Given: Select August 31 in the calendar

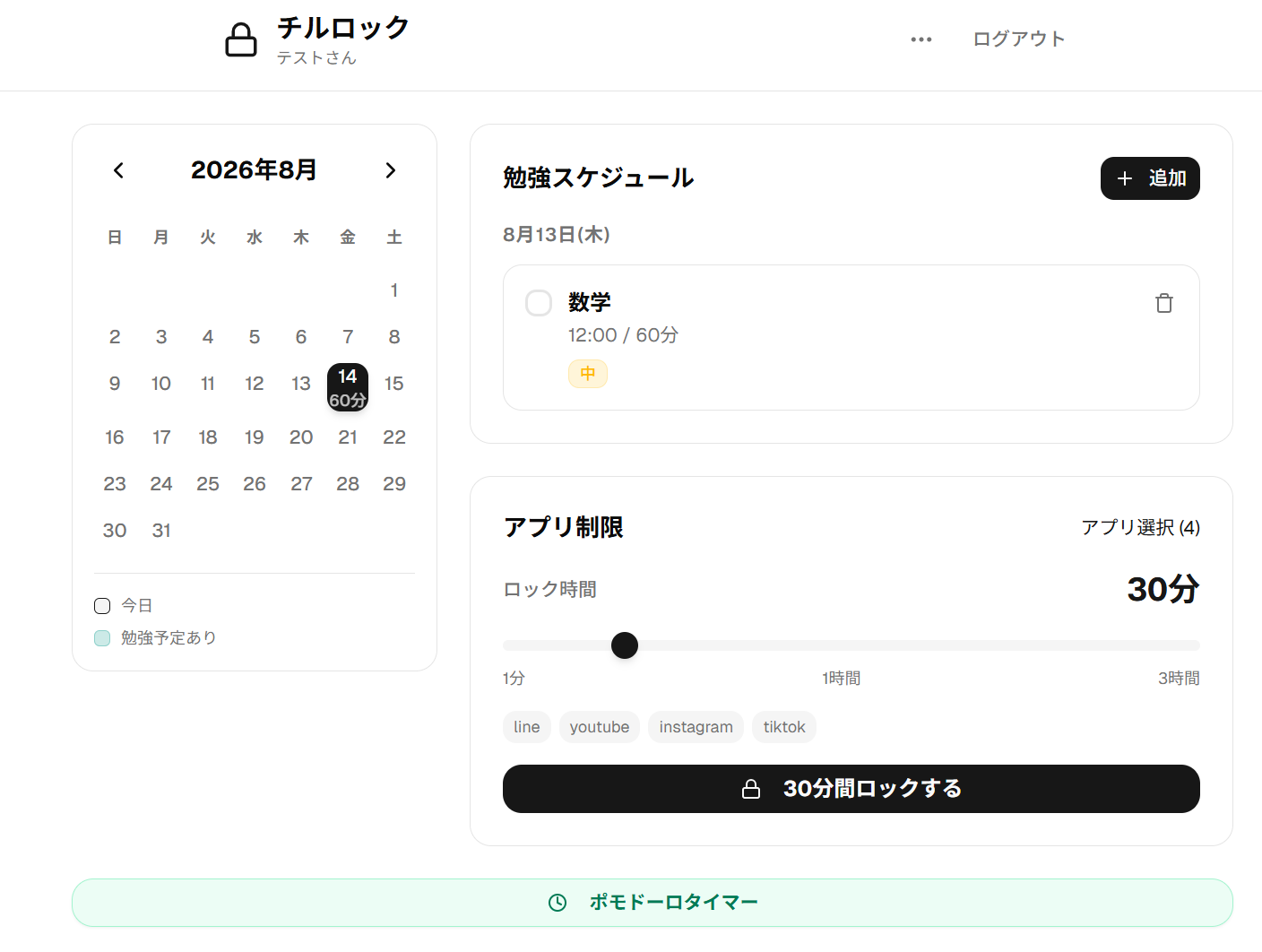Looking at the screenshot, I should coord(161,531).
